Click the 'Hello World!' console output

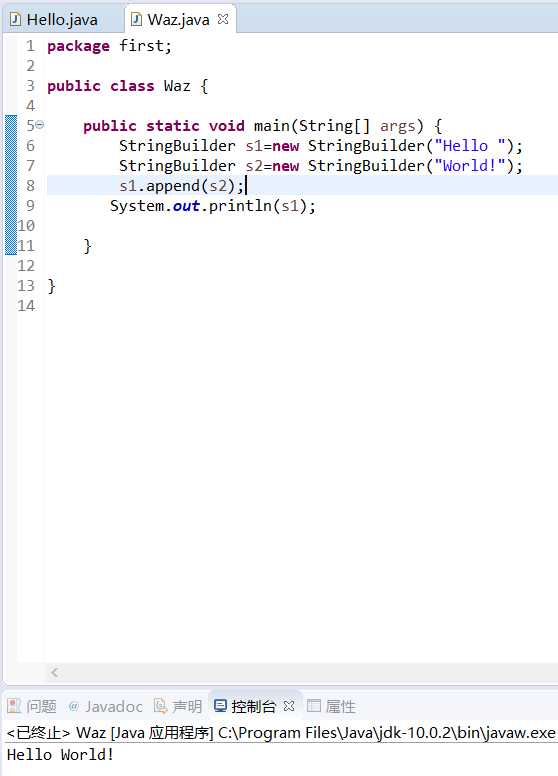click(60, 755)
